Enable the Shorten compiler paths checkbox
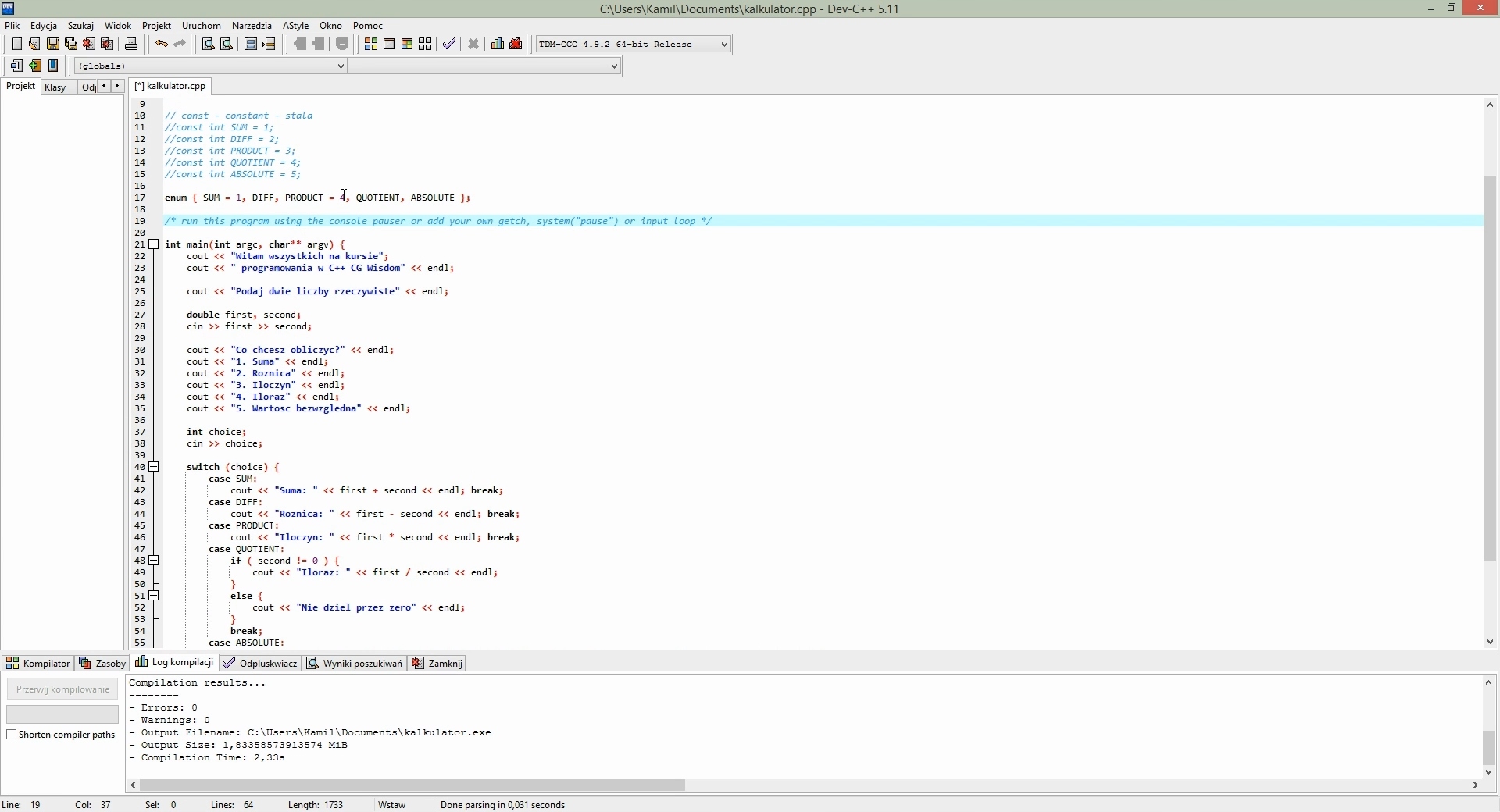Viewport: 1500px width, 812px height. tap(12, 735)
